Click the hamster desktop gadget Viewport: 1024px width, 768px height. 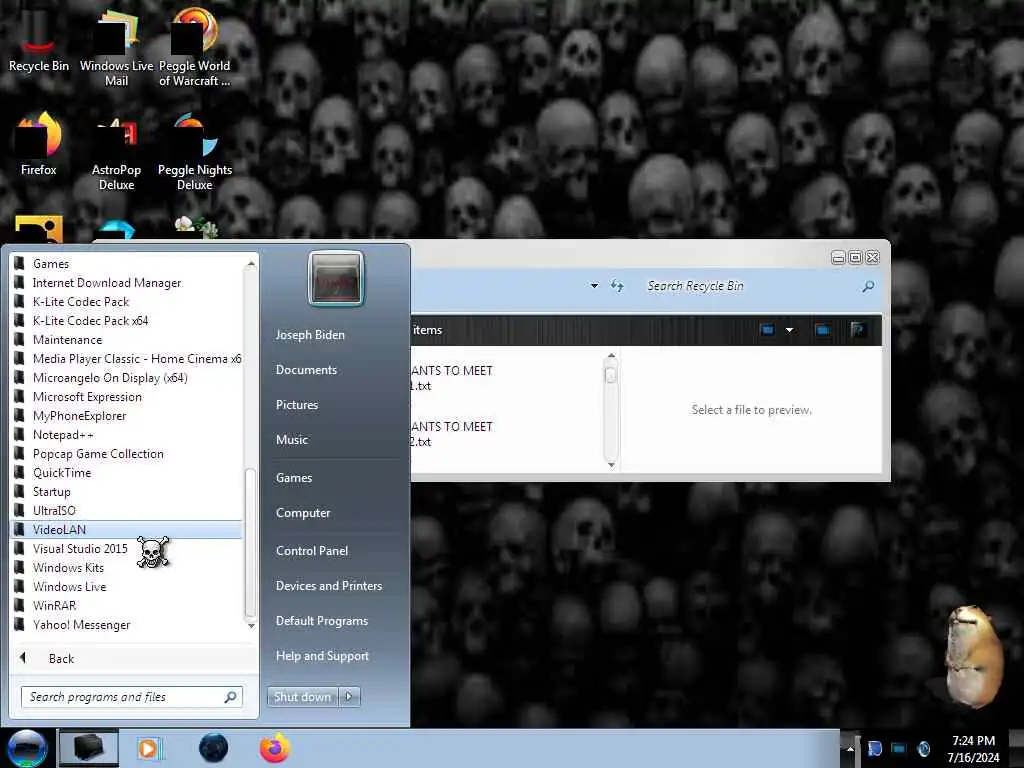[974, 656]
